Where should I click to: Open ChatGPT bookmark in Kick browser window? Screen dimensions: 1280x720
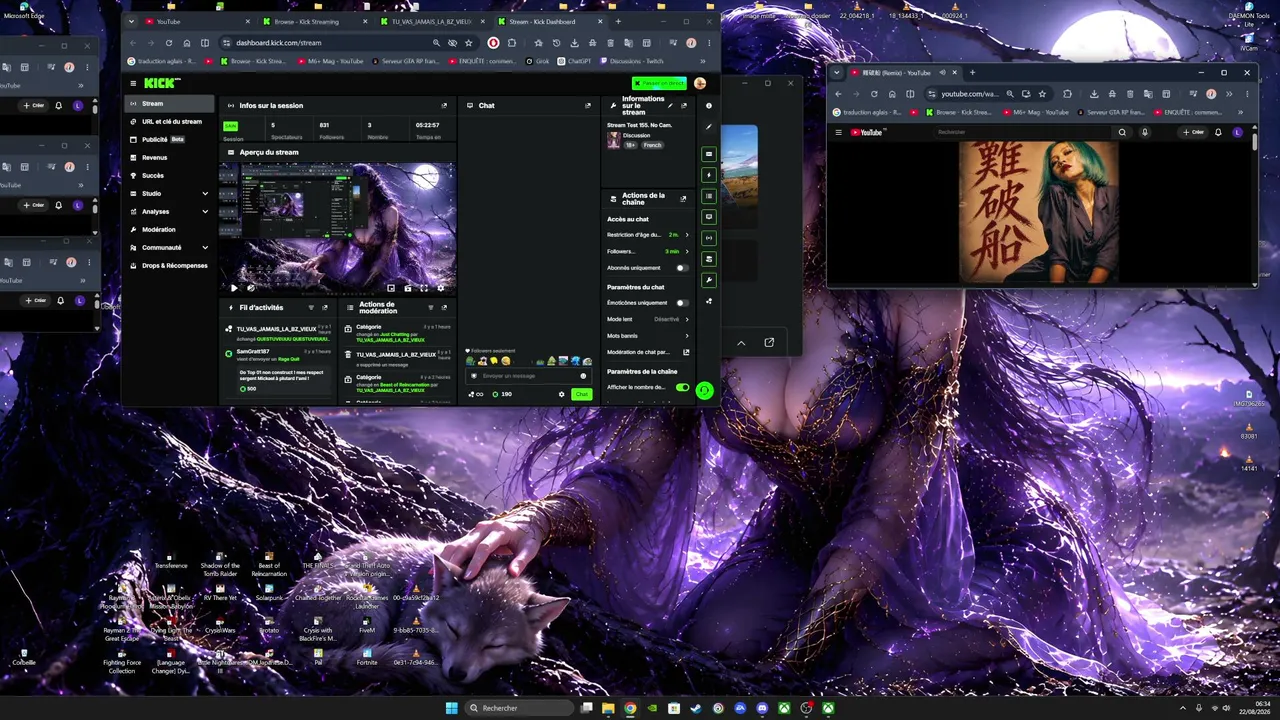[575, 61]
